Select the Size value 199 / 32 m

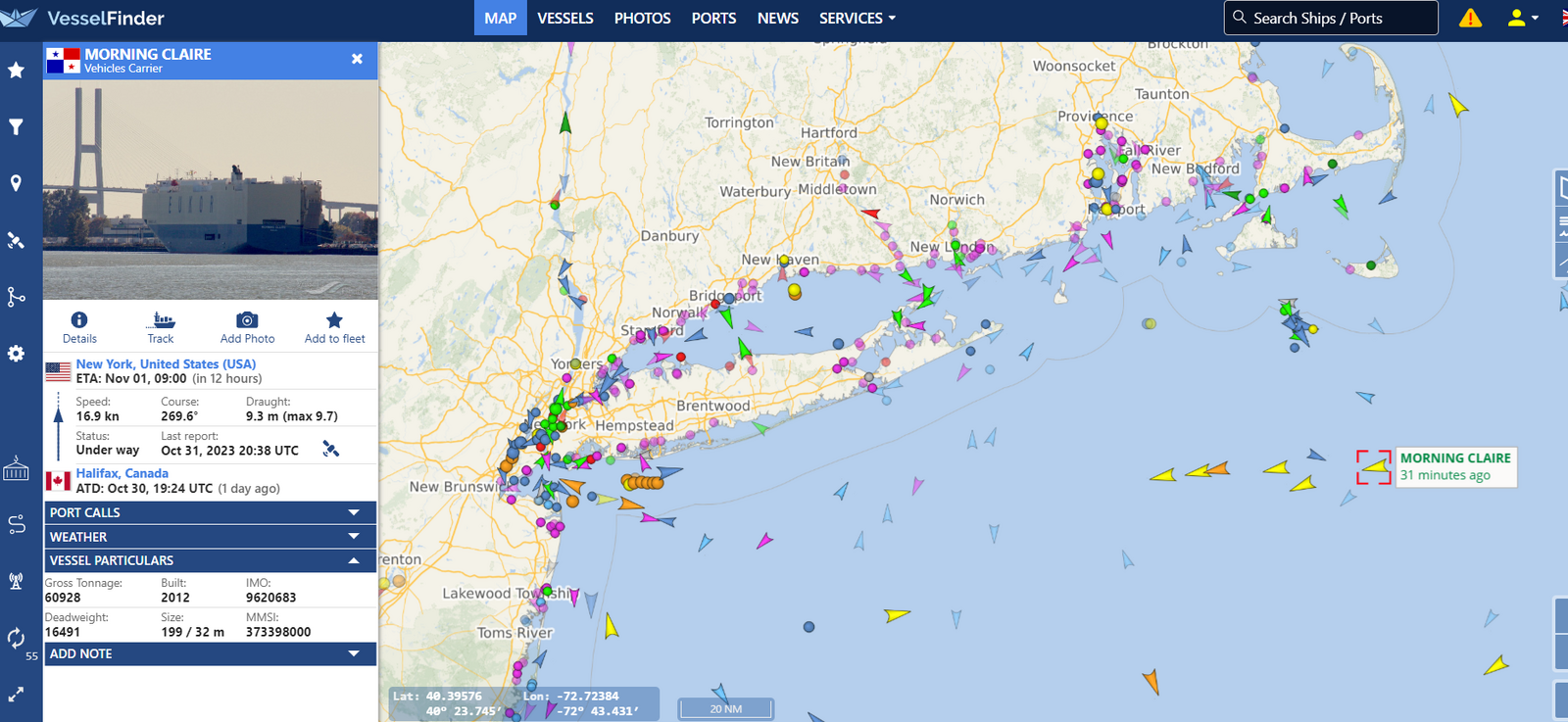[192, 632]
